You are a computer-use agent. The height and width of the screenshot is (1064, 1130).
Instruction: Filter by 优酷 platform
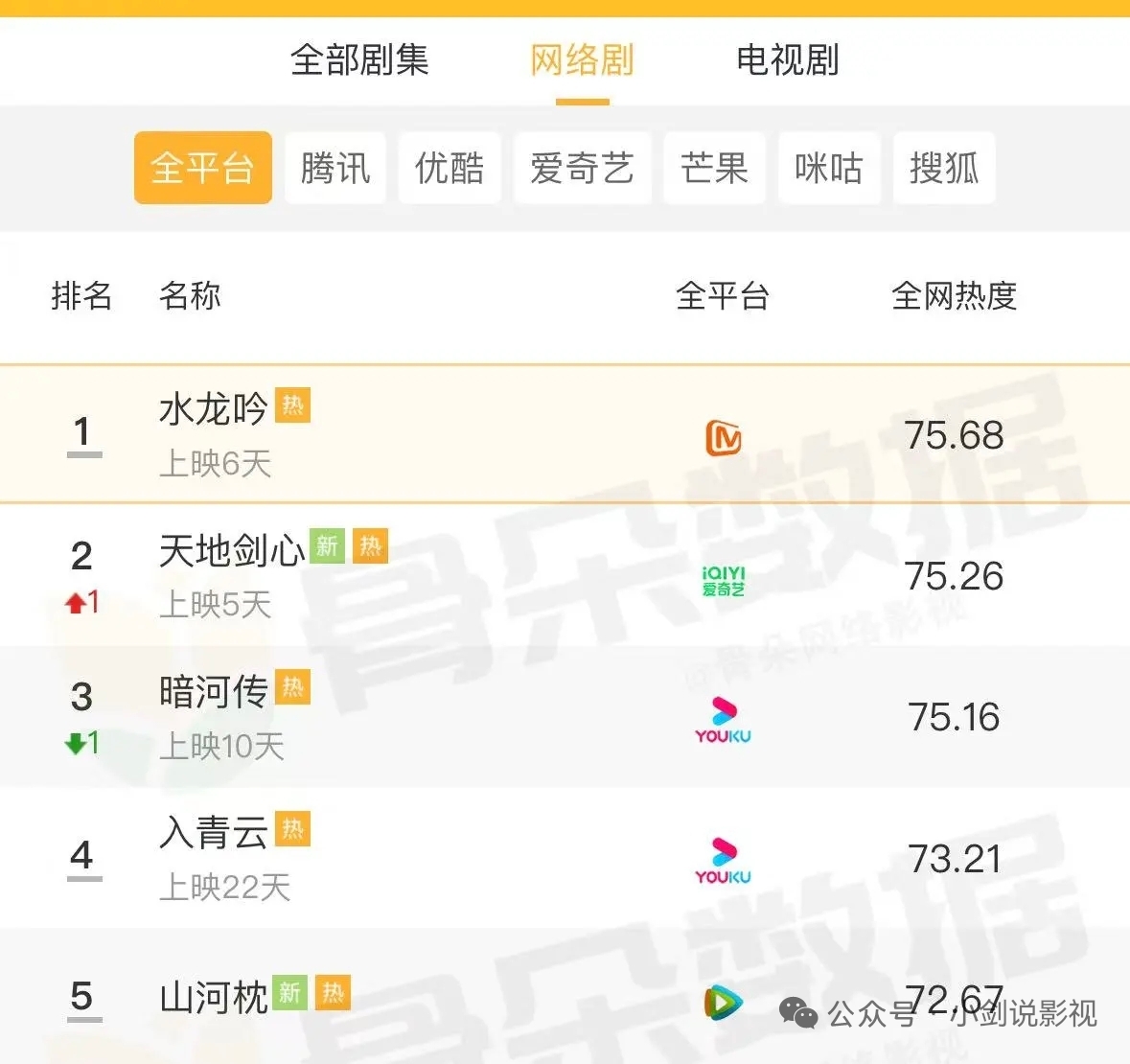pyautogui.click(x=450, y=169)
